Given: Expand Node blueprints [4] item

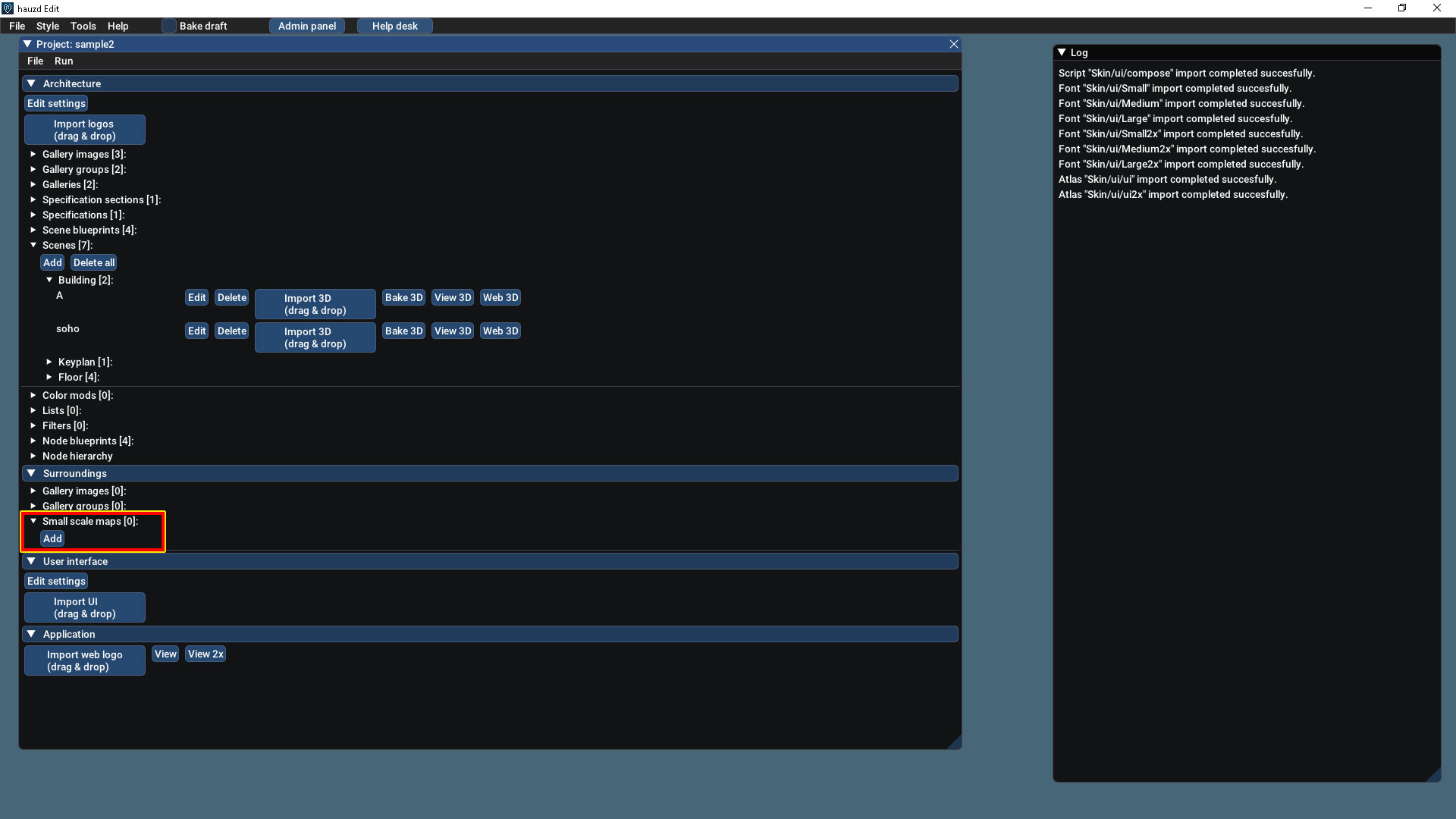Looking at the screenshot, I should [33, 441].
